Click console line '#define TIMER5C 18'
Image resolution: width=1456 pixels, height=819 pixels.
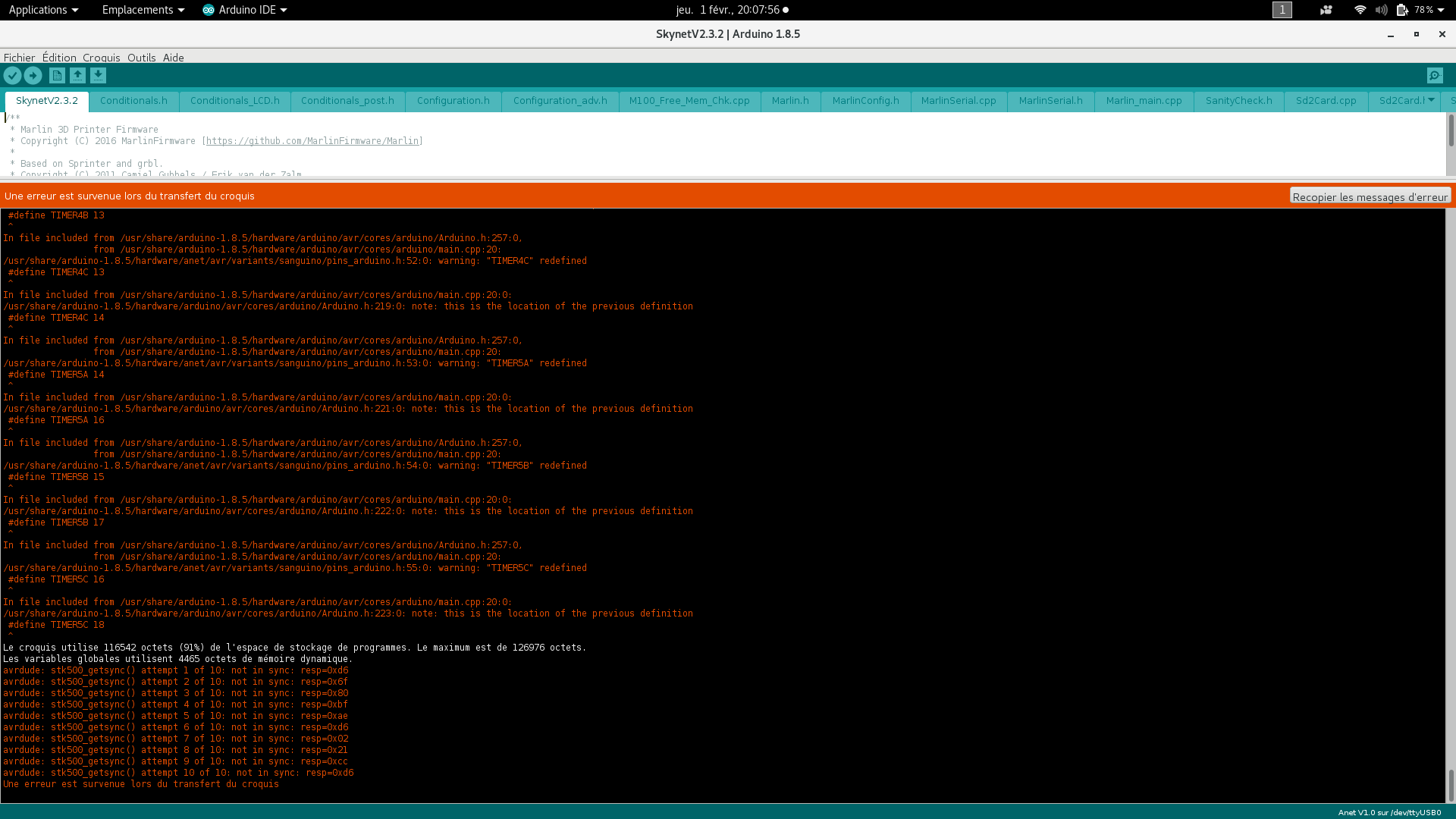point(56,625)
